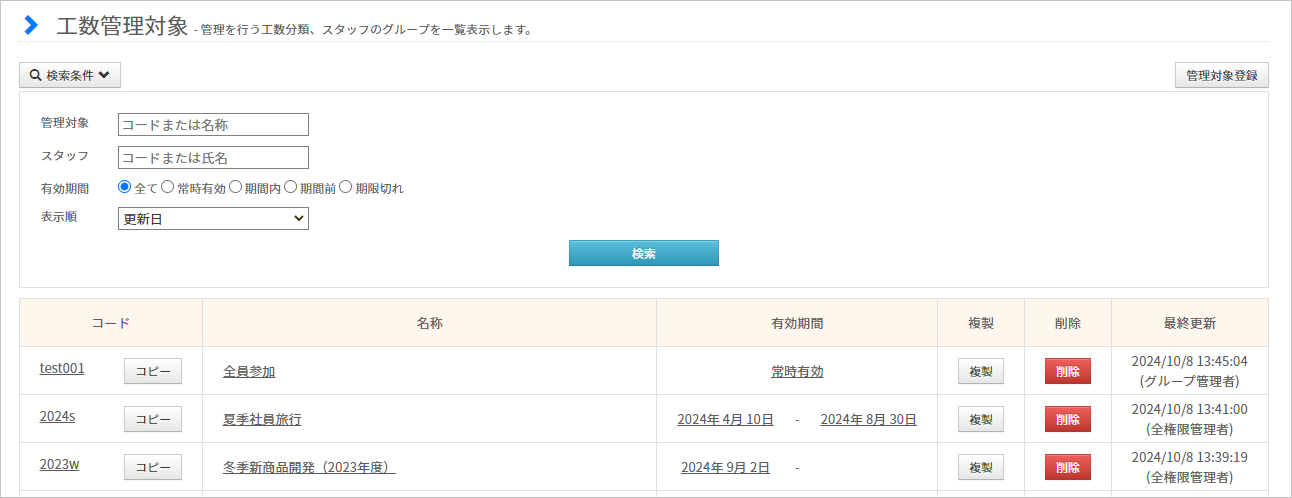Open the 管理対象登録 registration page
This screenshot has height=498, width=1292.
[1222, 75]
